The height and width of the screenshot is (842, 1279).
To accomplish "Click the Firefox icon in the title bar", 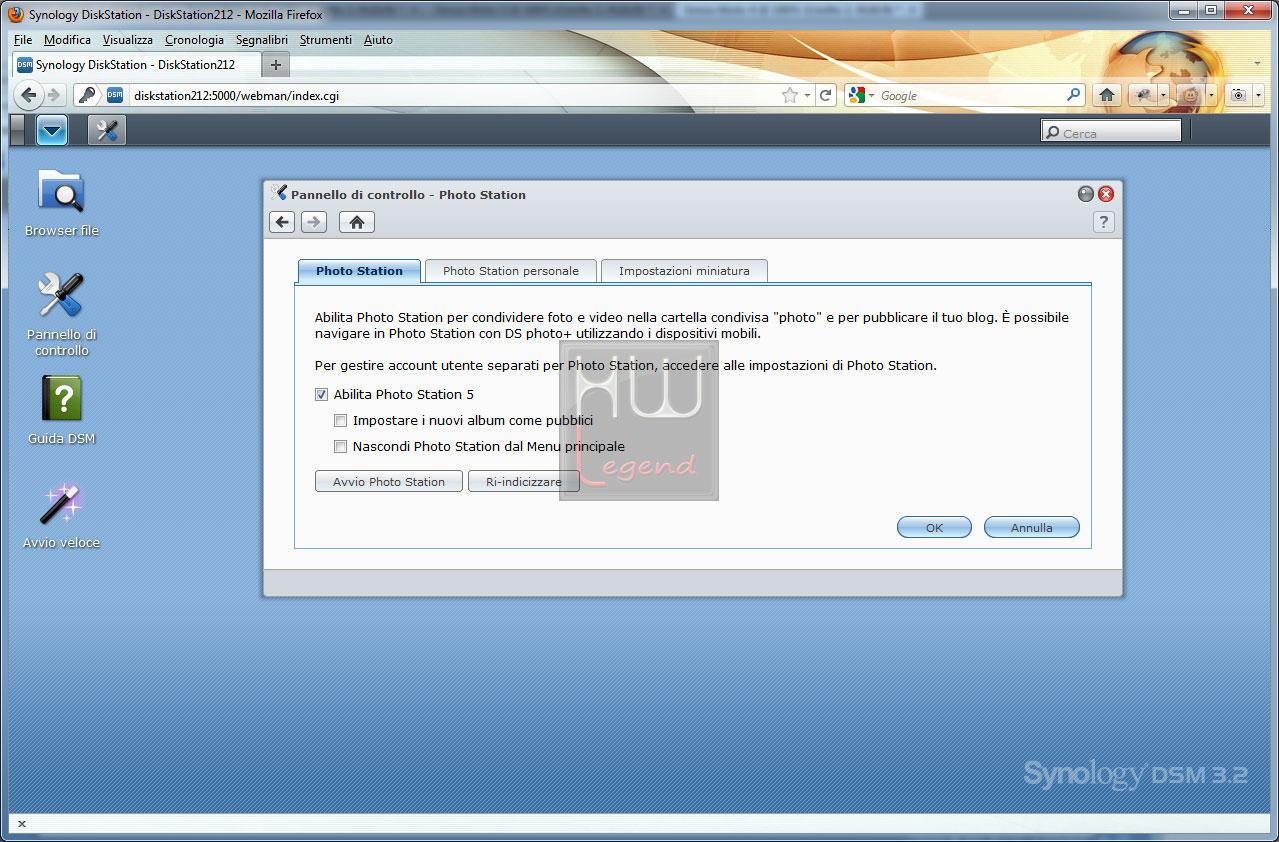I will [x=15, y=14].
